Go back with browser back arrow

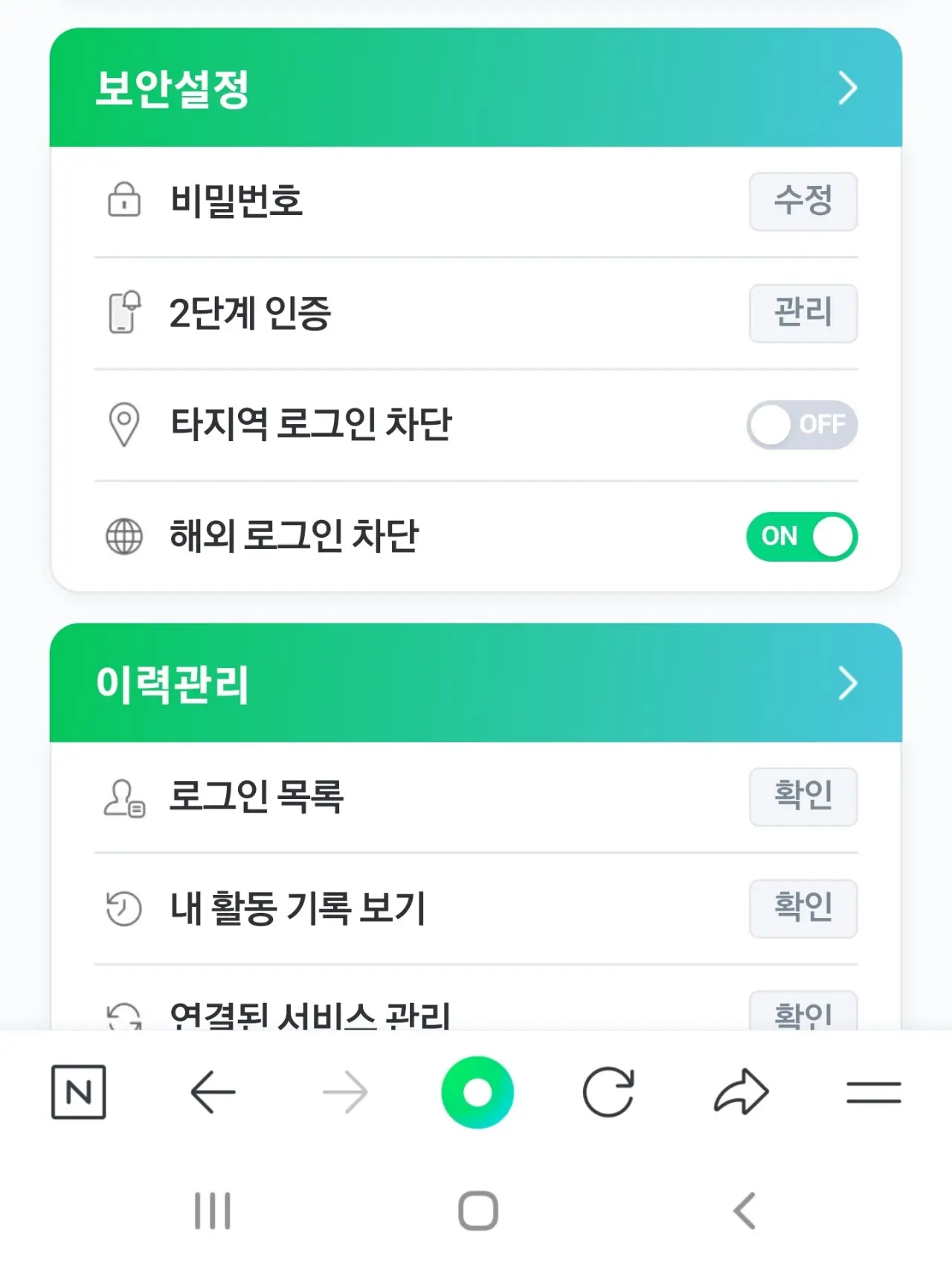(x=213, y=1092)
